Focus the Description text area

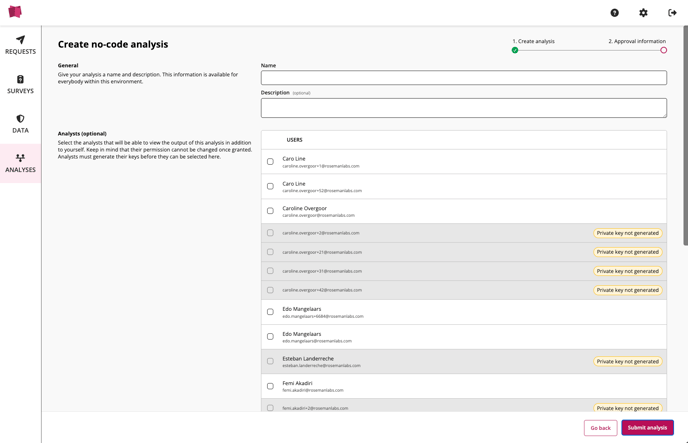coord(463,107)
